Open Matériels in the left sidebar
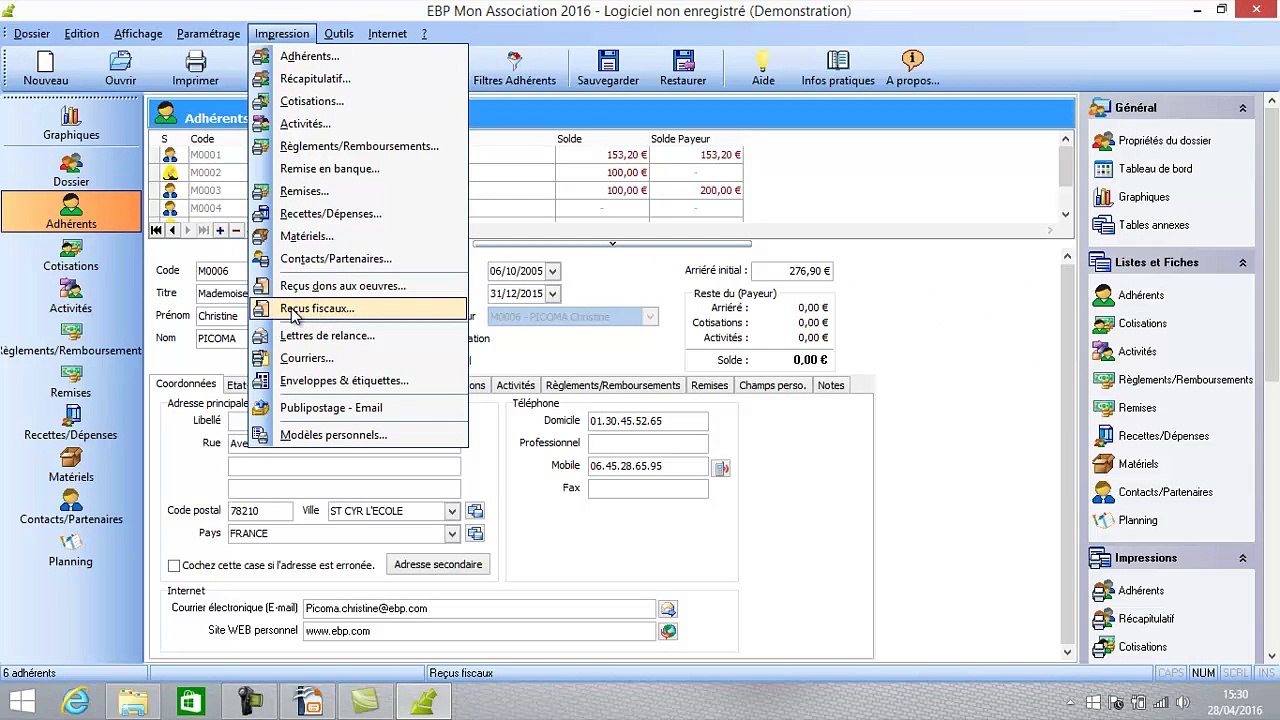Viewport: 1280px width, 720px height. click(x=71, y=466)
